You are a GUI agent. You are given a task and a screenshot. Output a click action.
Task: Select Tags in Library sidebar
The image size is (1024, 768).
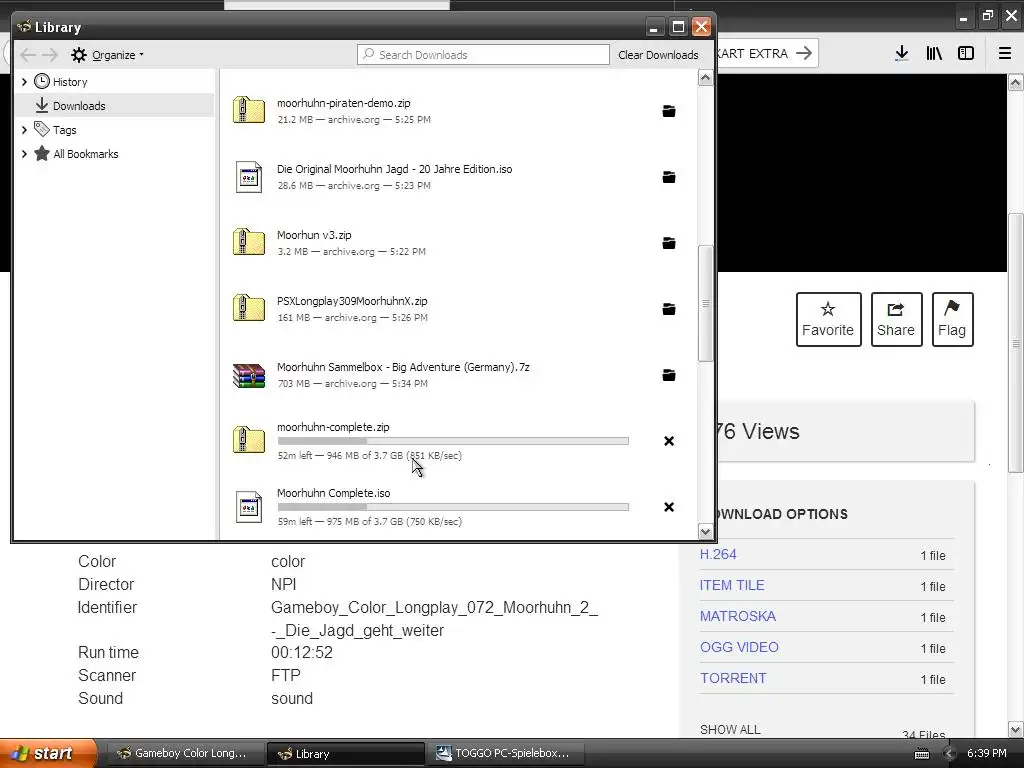point(65,130)
